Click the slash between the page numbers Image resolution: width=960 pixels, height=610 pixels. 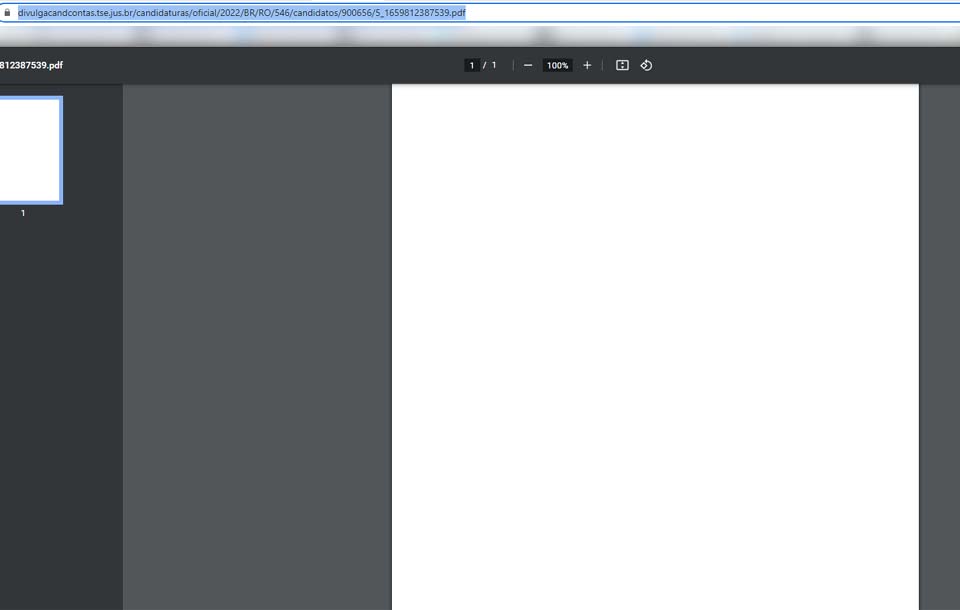pyautogui.click(x=484, y=65)
